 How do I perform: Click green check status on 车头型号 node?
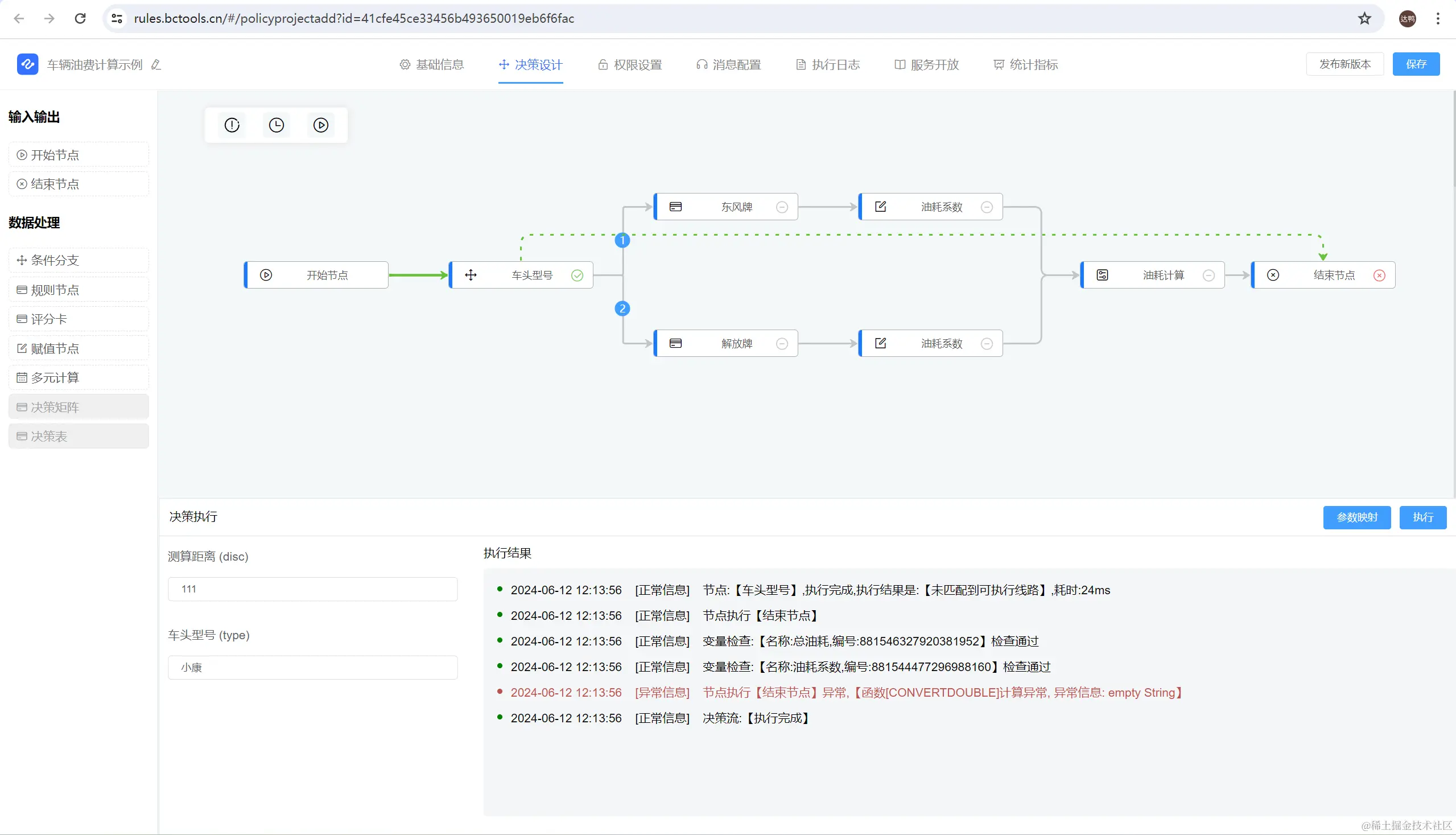pos(578,276)
